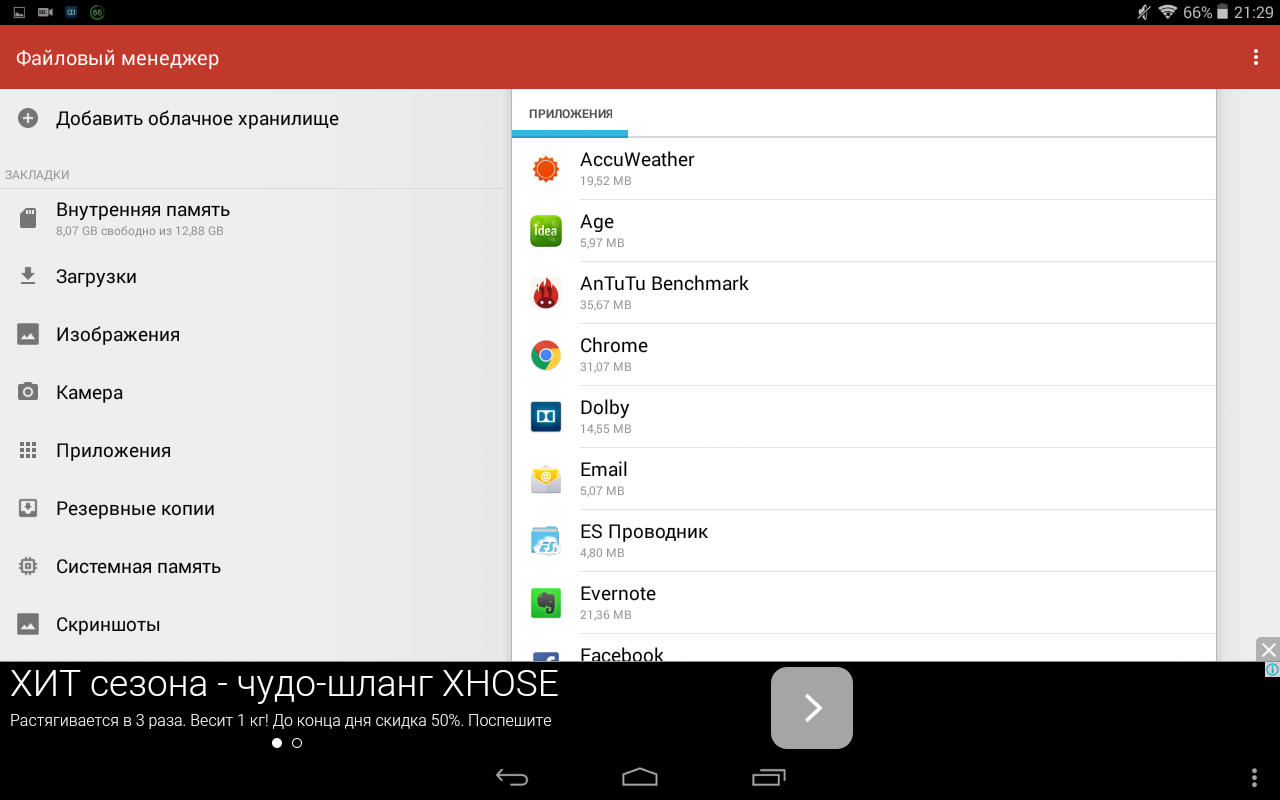This screenshot has width=1280, height=800.
Task: Tap the ad text about 50% discount
Action: tap(281, 720)
